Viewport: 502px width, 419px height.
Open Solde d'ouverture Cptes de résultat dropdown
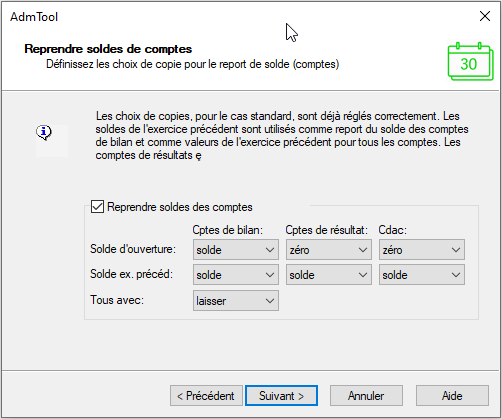pos(329,249)
